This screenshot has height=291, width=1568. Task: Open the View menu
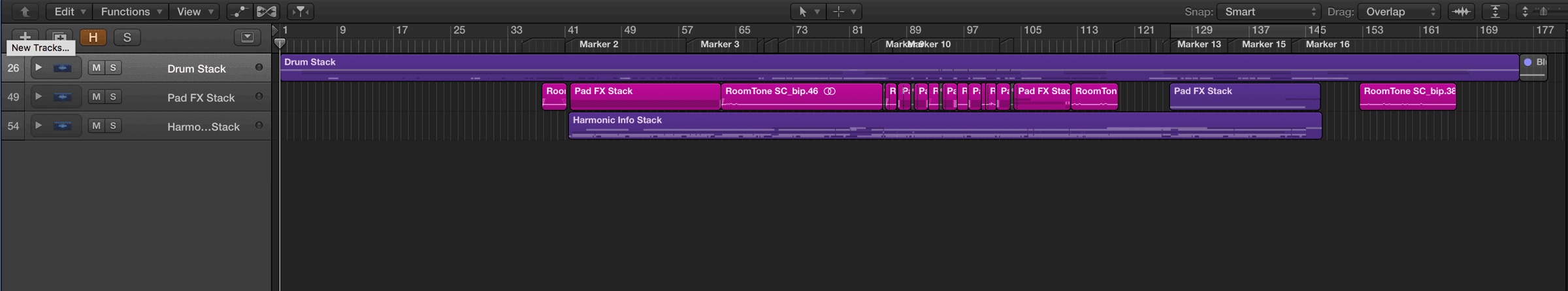click(195, 12)
